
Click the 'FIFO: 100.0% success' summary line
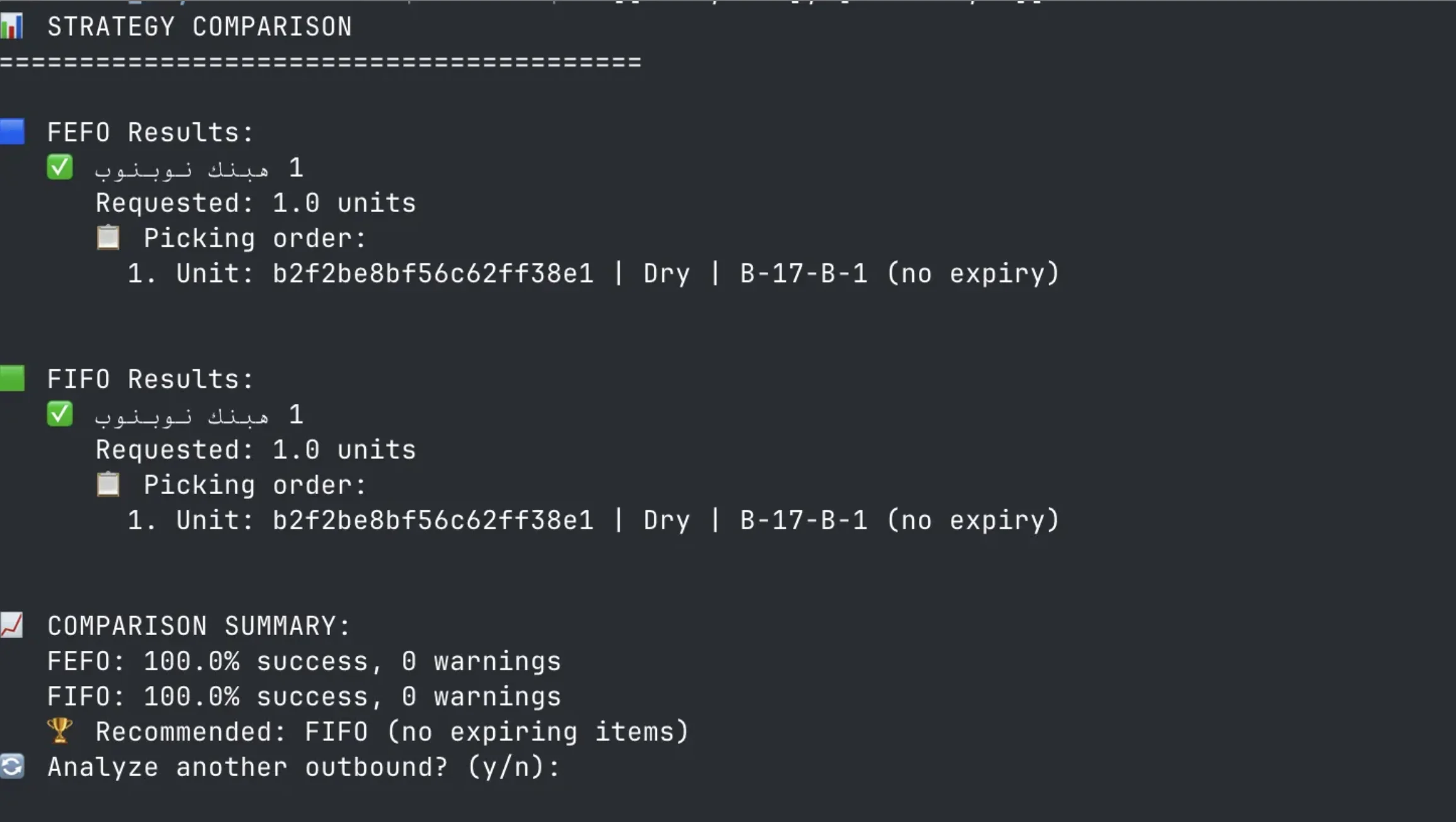[304, 697]
